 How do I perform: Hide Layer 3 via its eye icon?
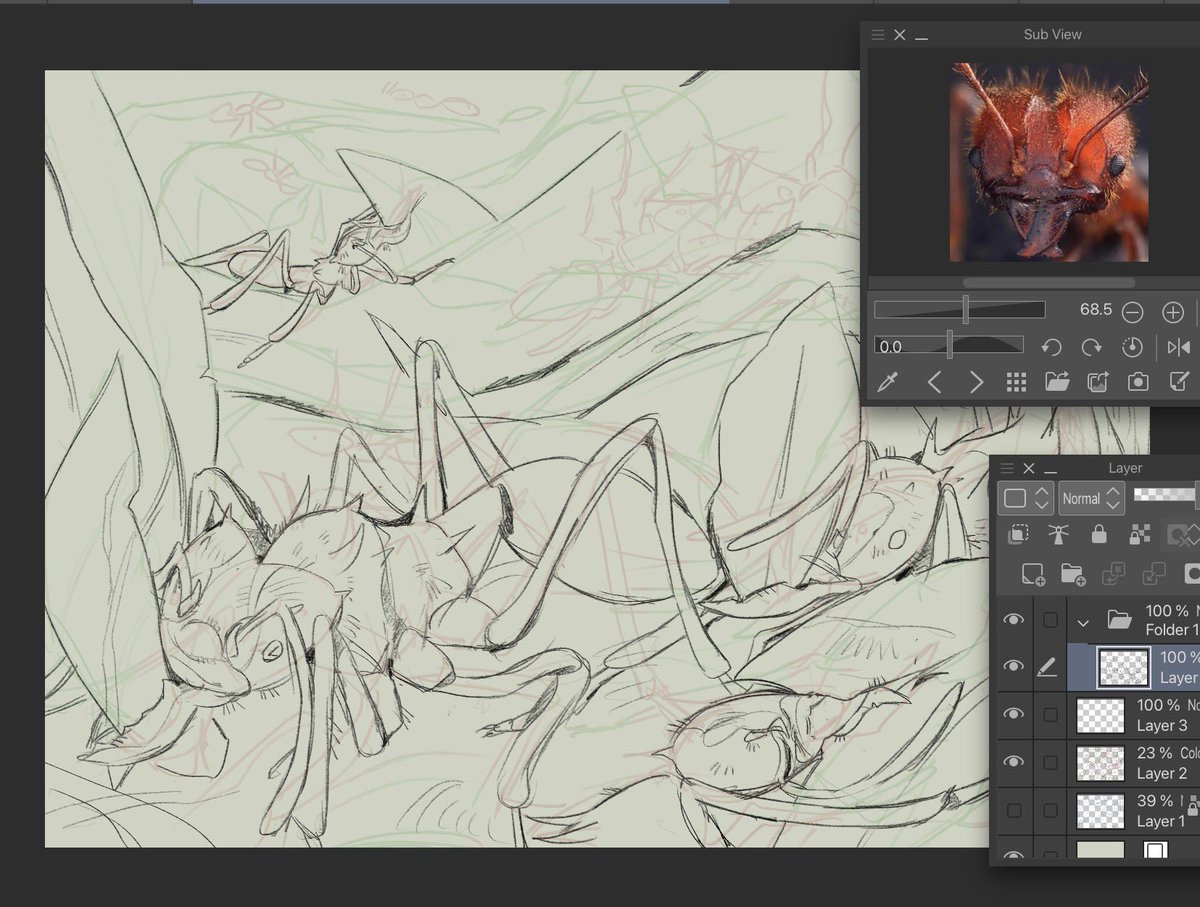click(x=1014, y=714)
